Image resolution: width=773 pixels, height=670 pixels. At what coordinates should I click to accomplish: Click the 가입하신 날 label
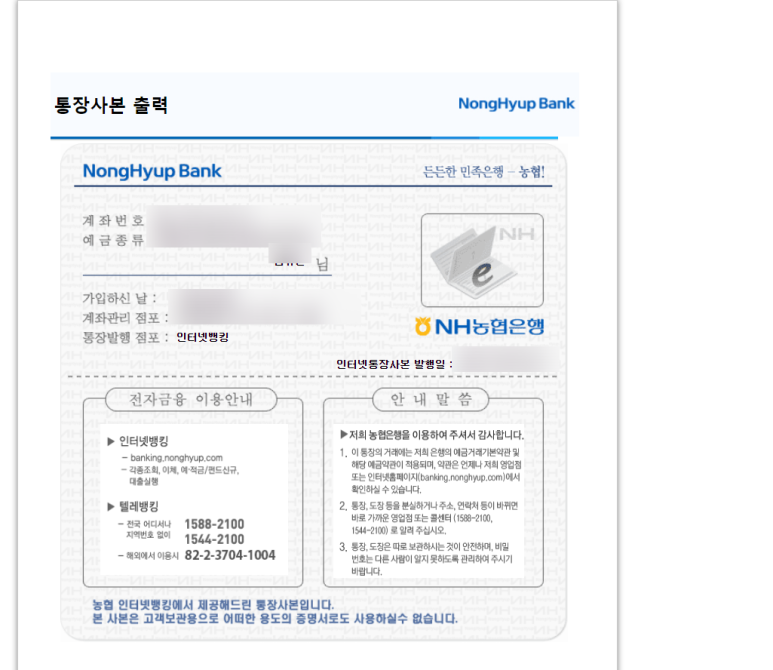pos(119,298)
